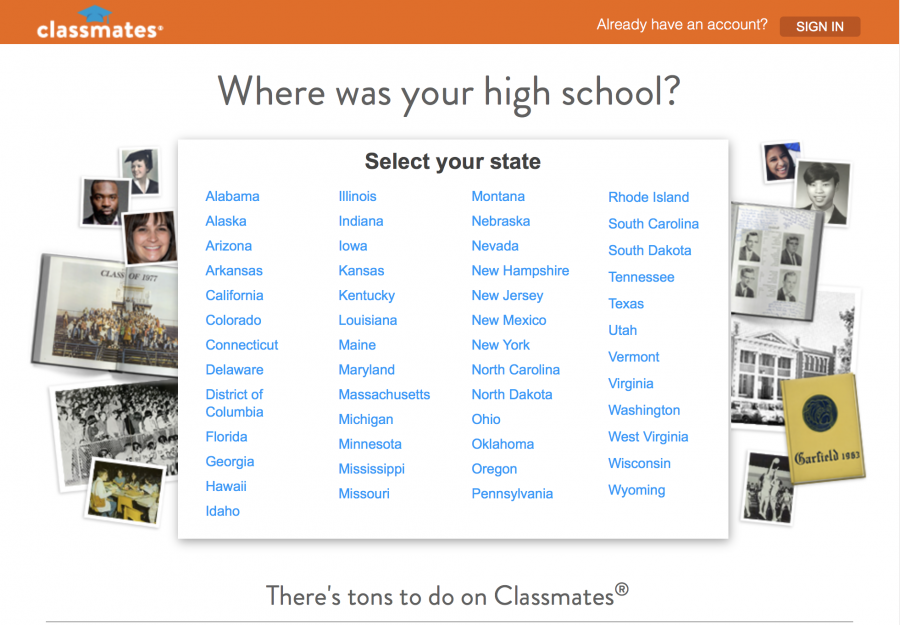Click the Wyoming link
900x625 pixels.
[x=637, y=490]
